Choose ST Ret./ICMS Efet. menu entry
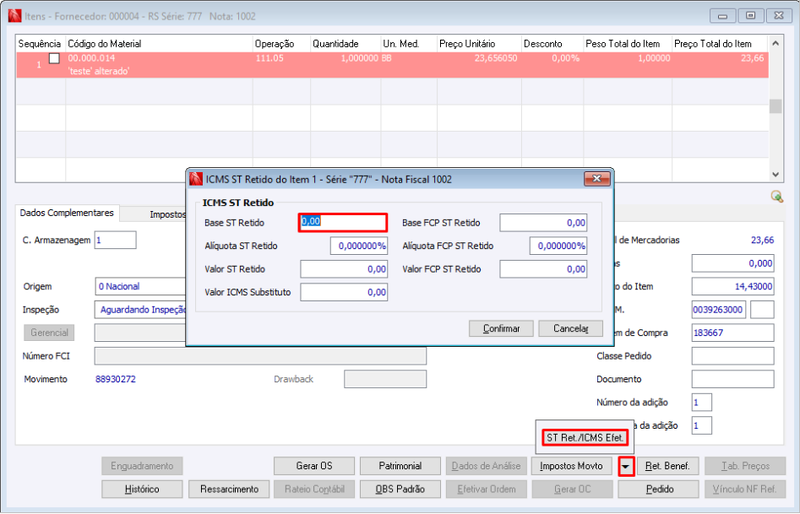 click(585, 437)
